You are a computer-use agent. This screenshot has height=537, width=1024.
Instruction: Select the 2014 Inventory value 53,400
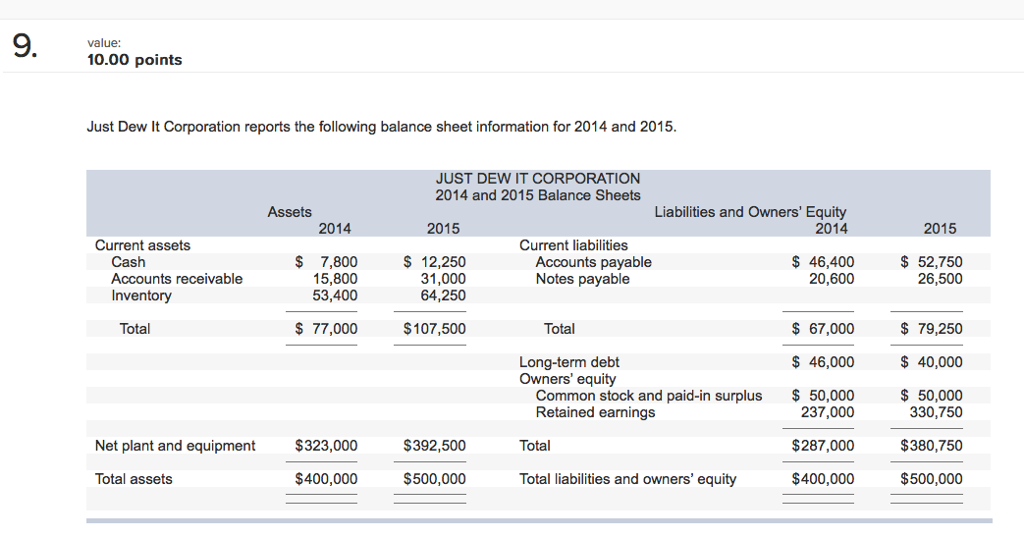click(335, 296)
